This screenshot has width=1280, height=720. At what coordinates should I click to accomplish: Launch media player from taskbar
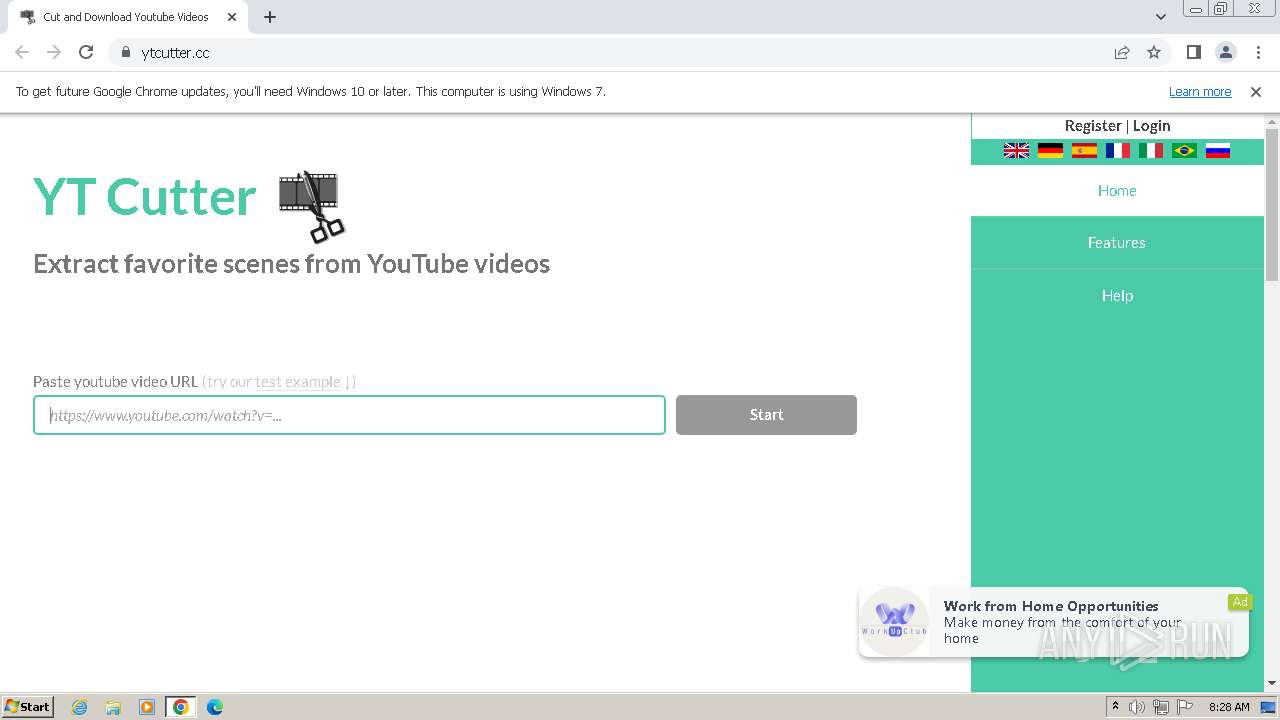pos(147,707)
